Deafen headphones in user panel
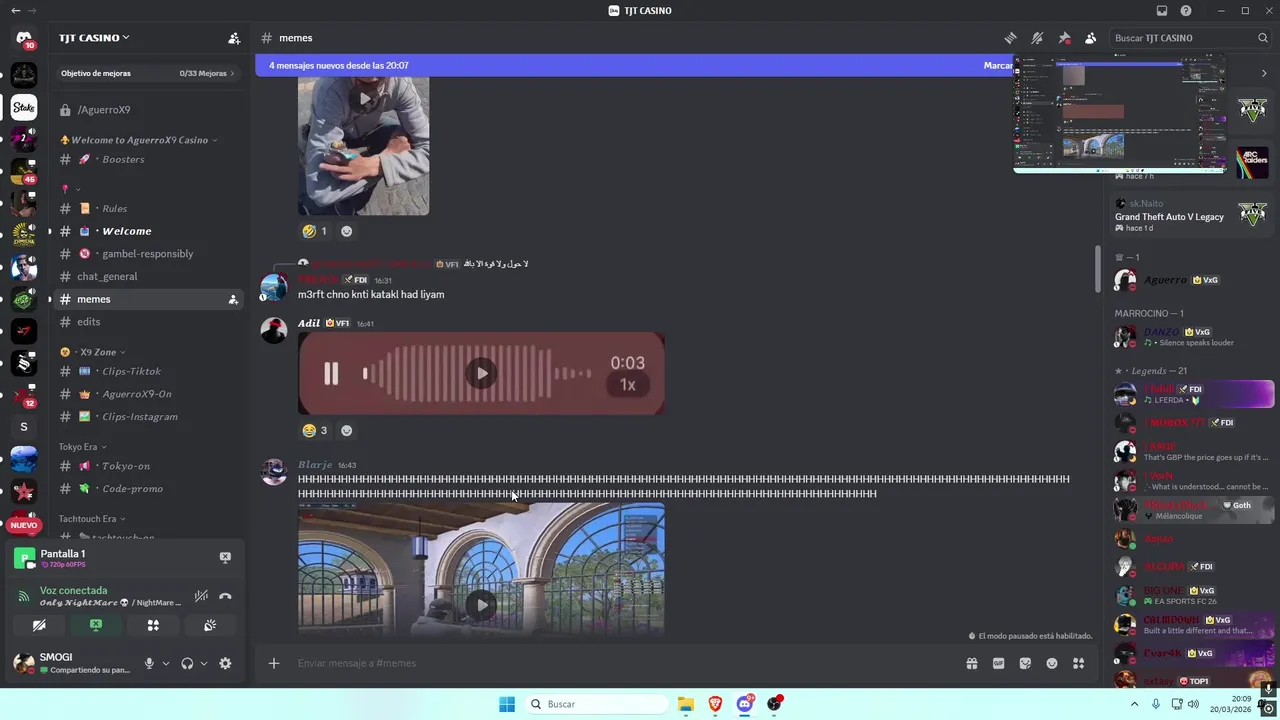 187,663
